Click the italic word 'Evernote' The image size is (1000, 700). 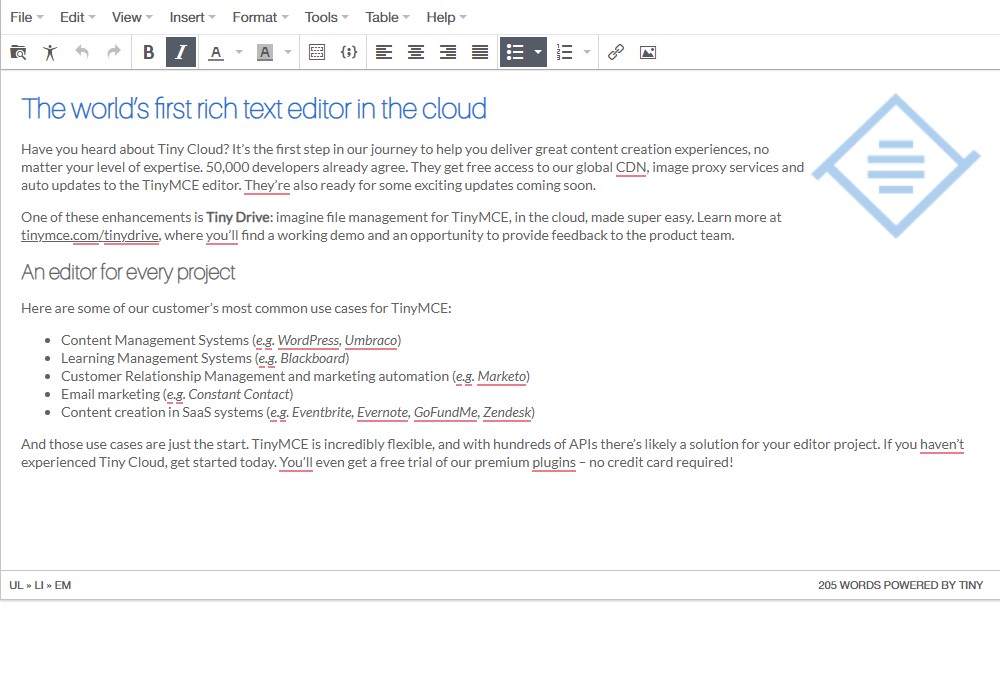tap(383, 412)
